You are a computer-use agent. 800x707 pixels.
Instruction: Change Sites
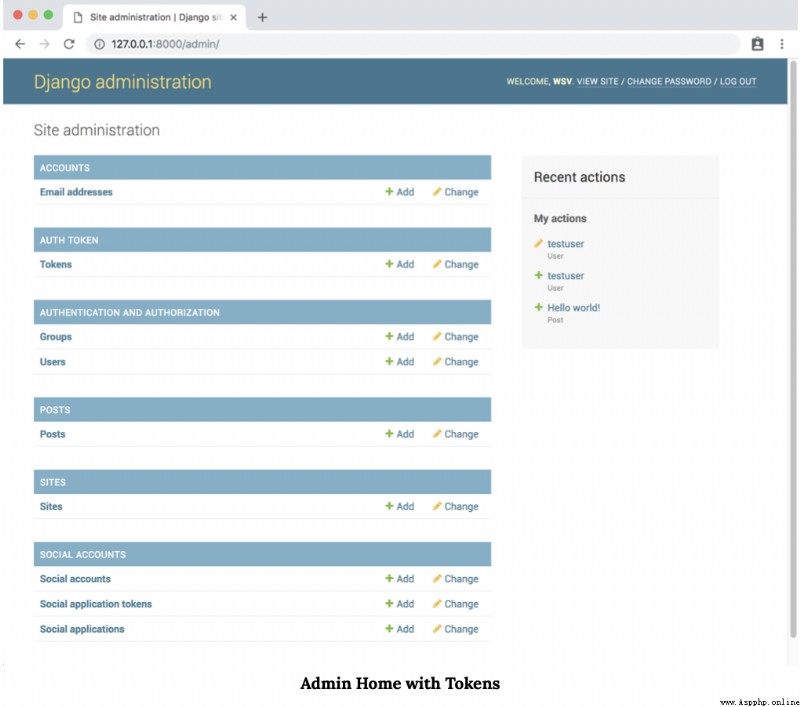click(x=456, y=507)
